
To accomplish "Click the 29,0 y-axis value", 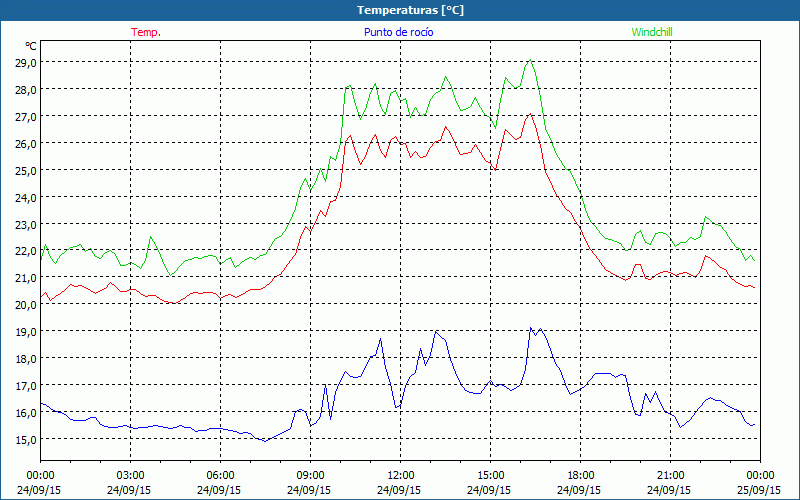I will coord(26,63).
